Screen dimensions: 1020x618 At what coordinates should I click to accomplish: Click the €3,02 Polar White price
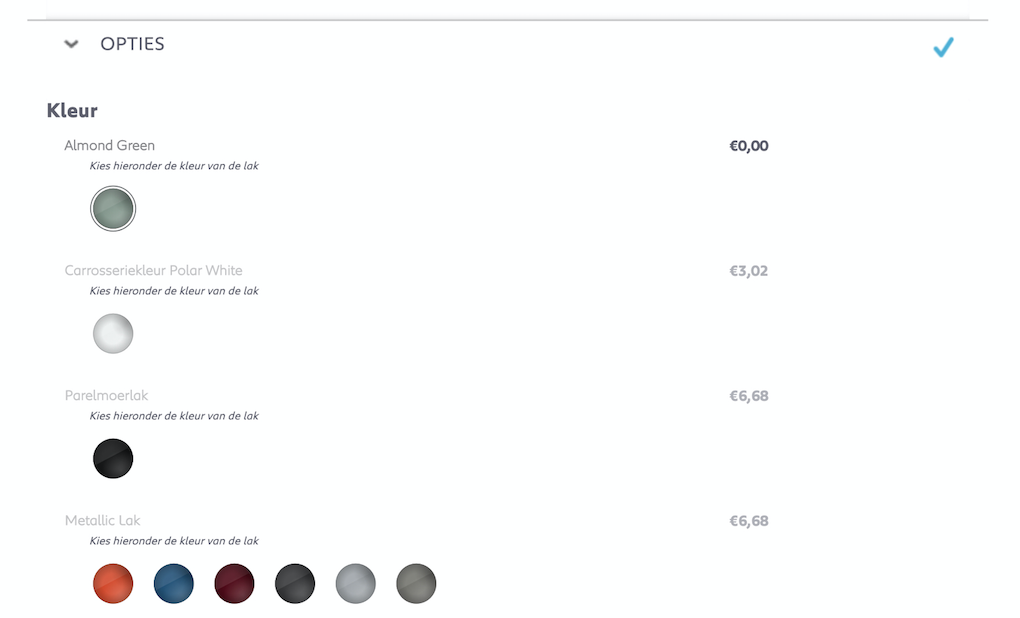749,271
